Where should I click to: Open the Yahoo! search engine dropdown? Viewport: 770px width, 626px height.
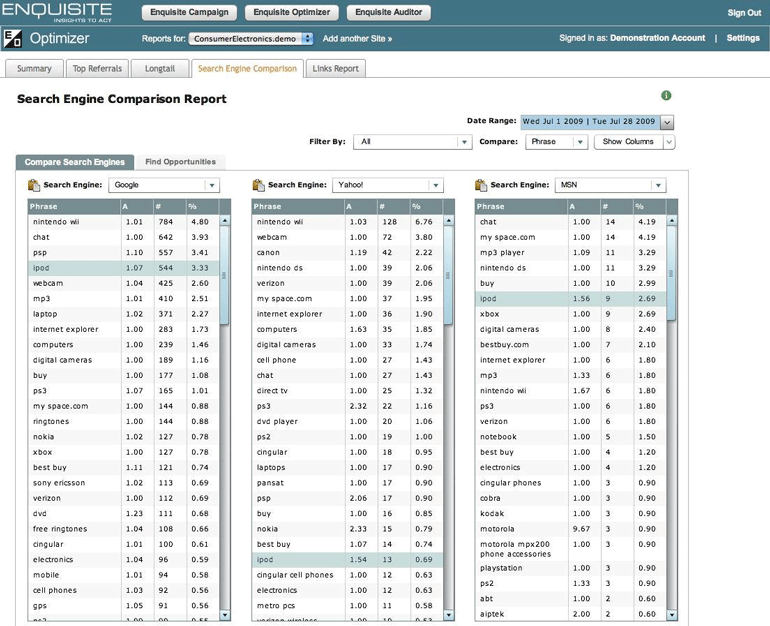point(387,185)
